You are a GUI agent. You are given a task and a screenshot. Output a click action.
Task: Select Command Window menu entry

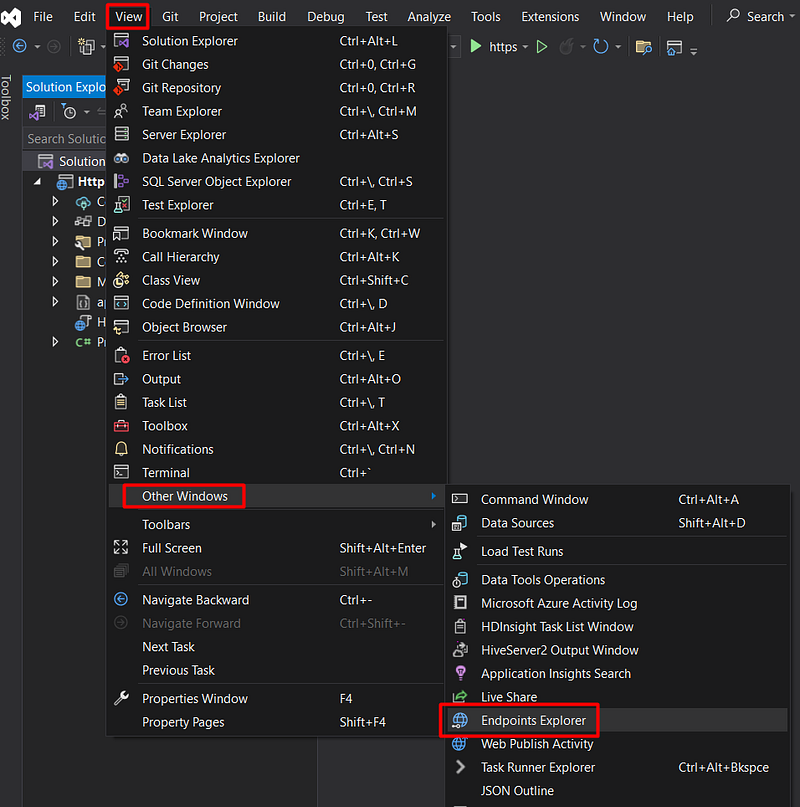click(617, 499)
